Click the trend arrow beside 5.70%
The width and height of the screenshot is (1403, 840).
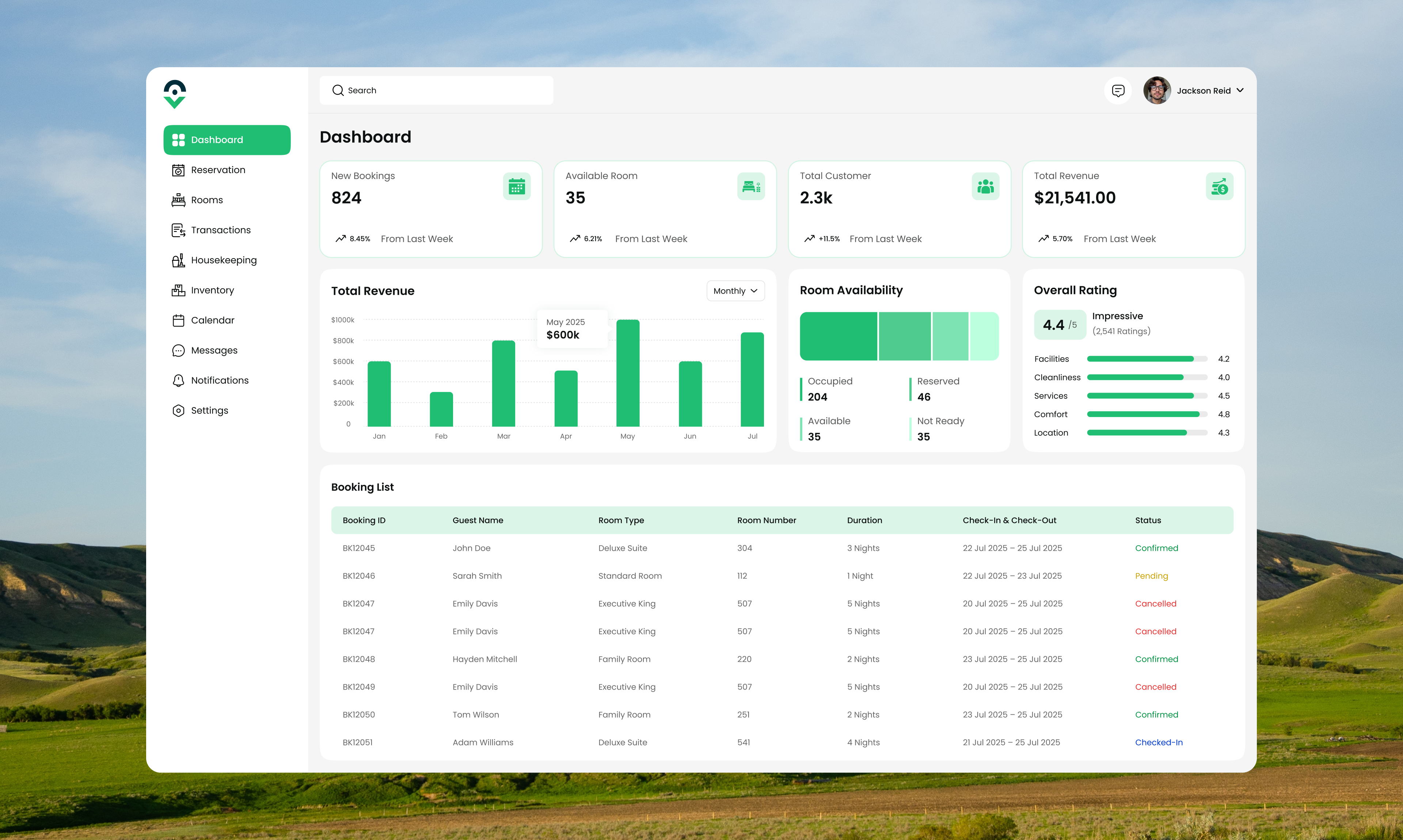1043,239
